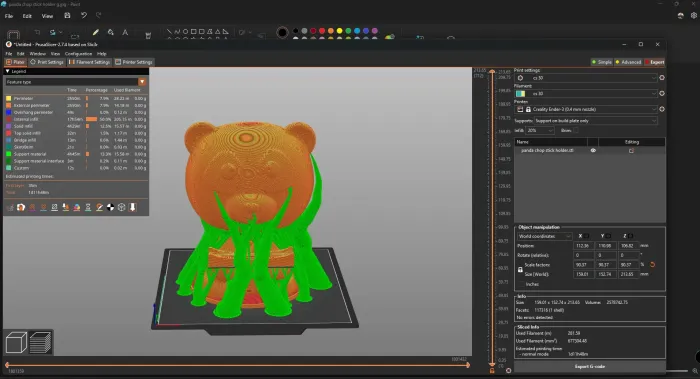Select the Paint pencil tool
700x379 pixels.
[x=96, y=32]
